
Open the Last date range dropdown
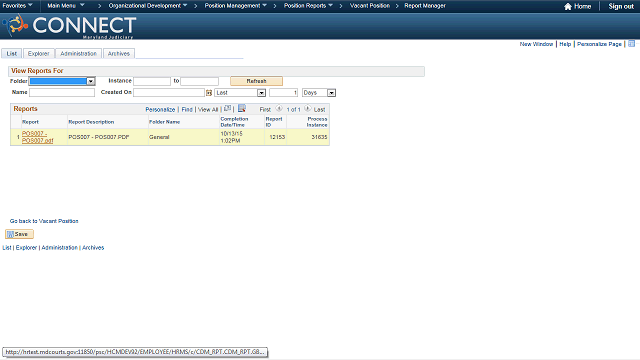pyautogui.click(x=240, y=93)
